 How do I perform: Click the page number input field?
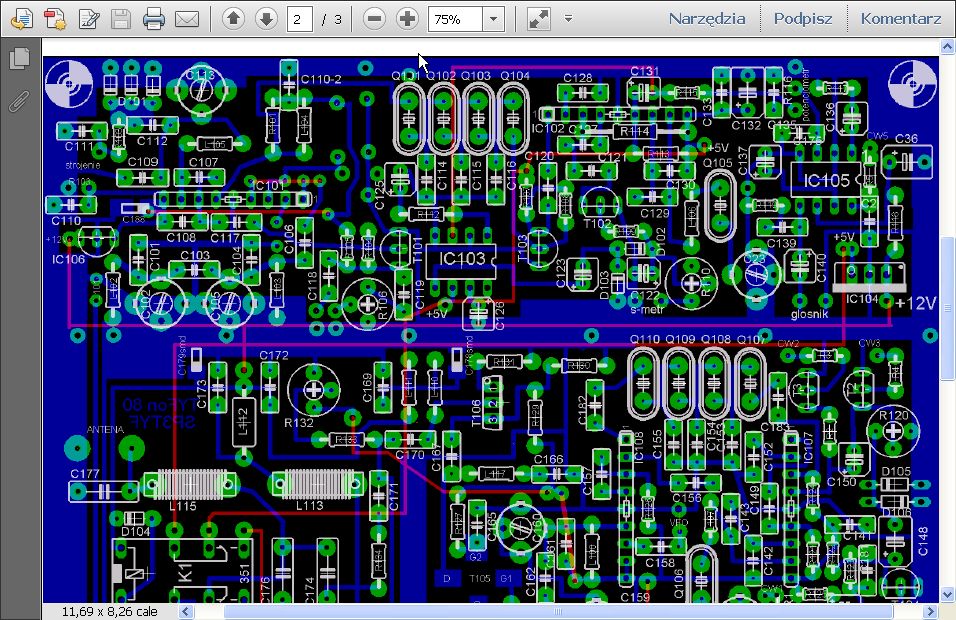click(299, 19)
